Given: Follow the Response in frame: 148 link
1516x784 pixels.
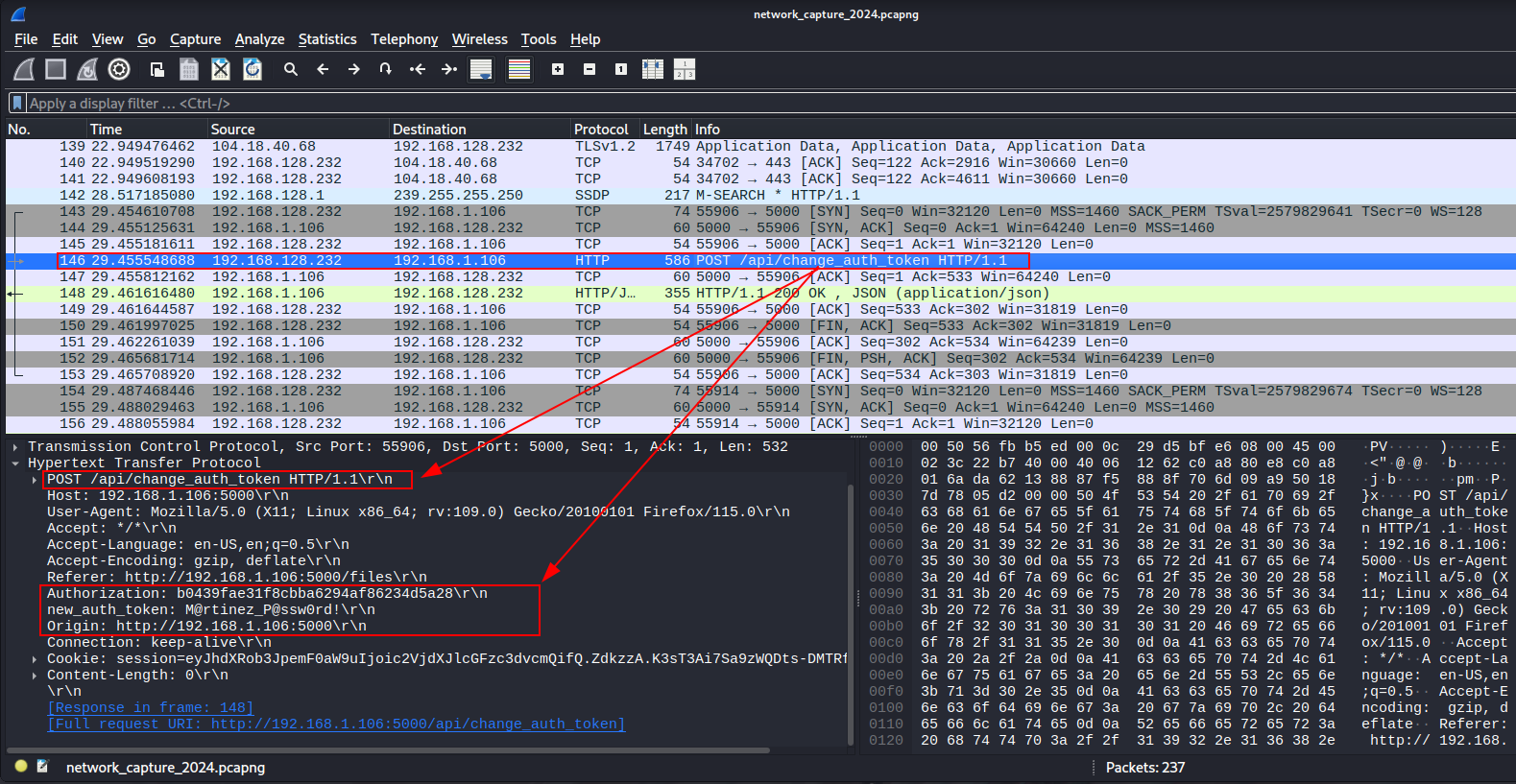Looking at the screenshot, I should pos(151,708).
